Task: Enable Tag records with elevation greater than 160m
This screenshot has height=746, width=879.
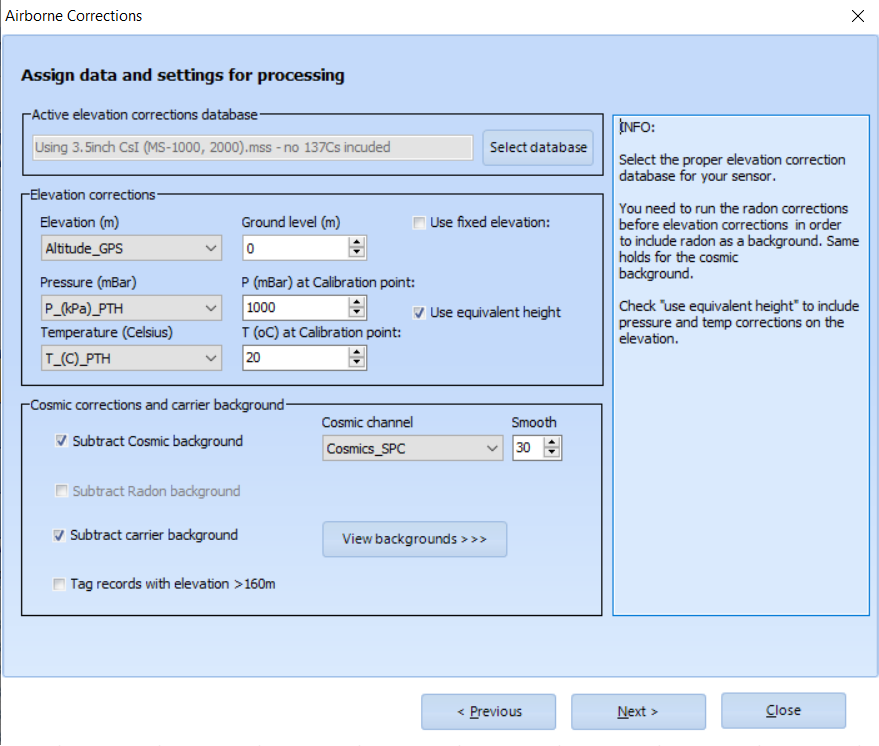Action: click(x=59, y=584)
